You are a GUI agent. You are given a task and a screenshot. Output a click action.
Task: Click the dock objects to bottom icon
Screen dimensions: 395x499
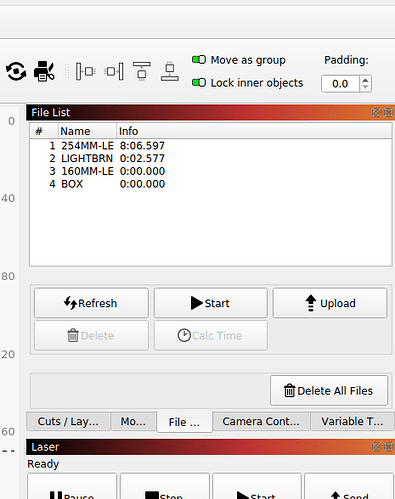170,71
